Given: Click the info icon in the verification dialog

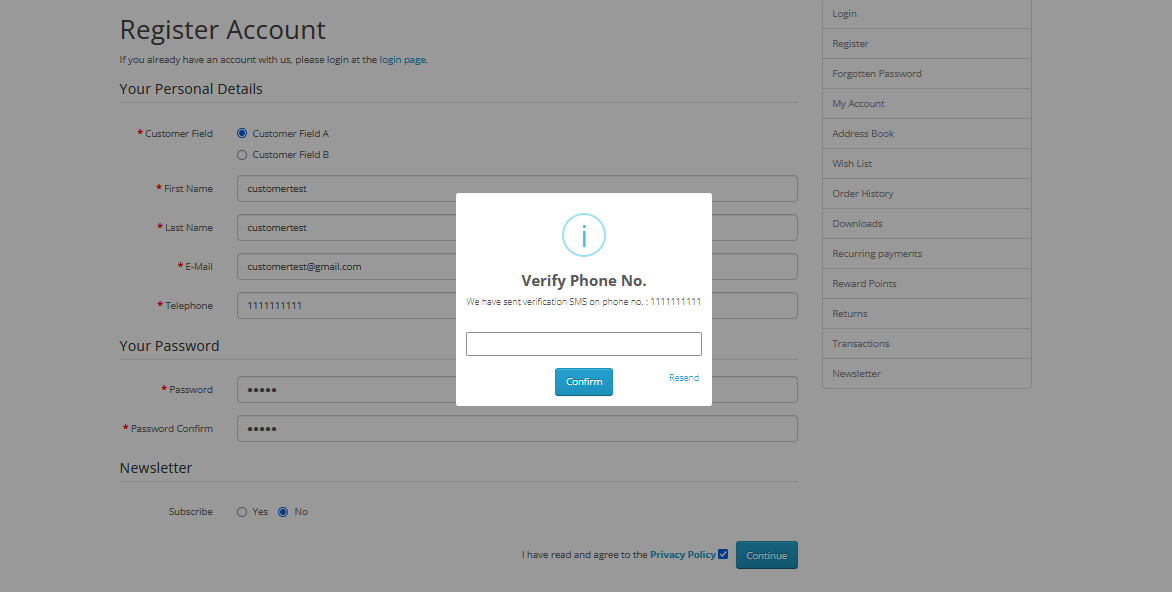Looking at the screenshot, I should [584, 235].
